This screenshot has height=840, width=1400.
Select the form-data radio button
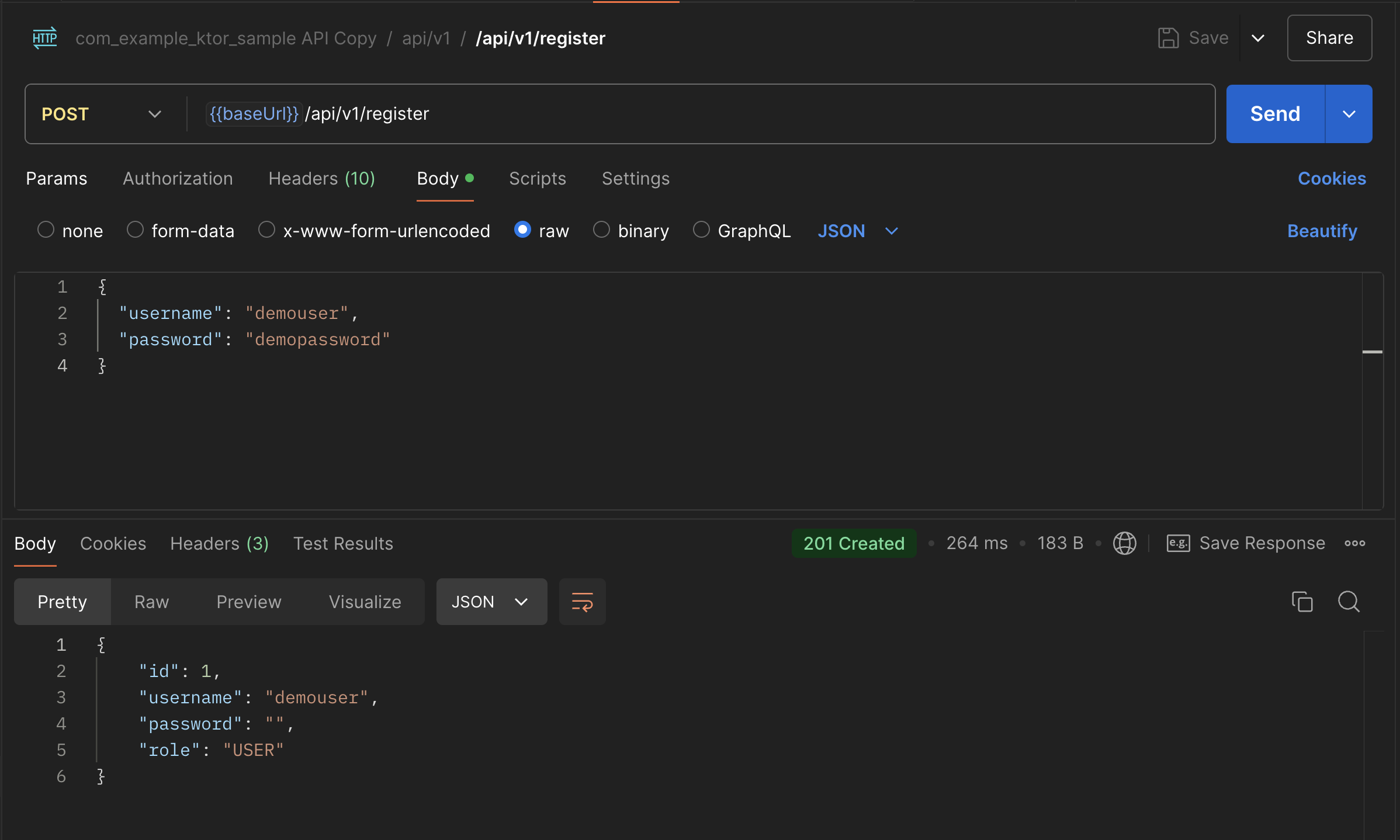(135, 230)
